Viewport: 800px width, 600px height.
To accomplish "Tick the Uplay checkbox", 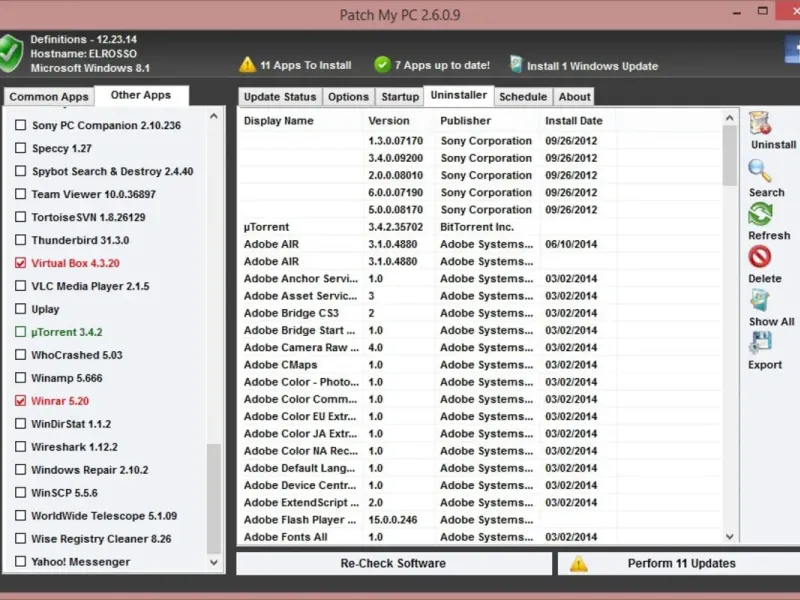I will 20,309.
